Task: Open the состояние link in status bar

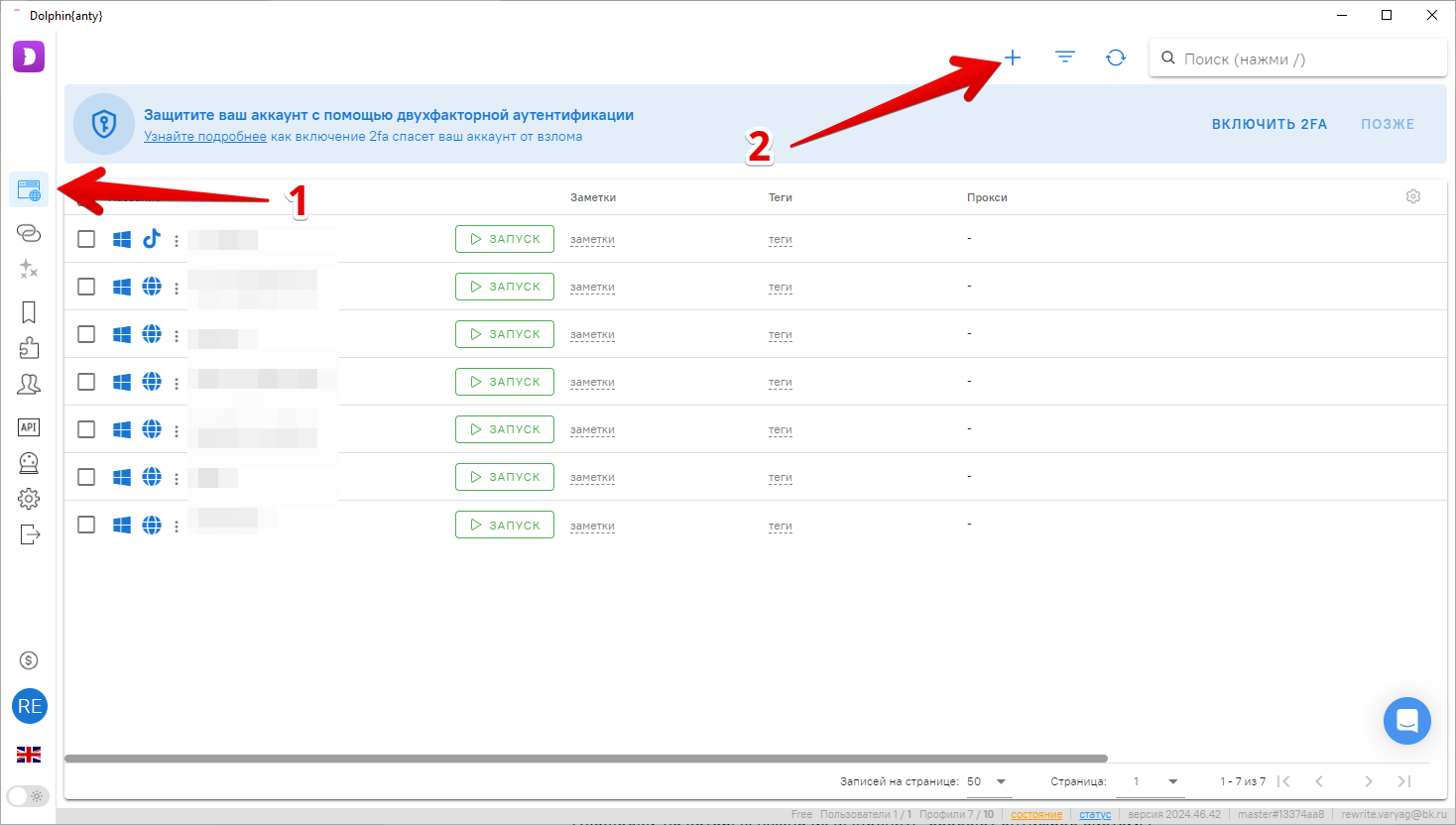Action: point(1036,815)
